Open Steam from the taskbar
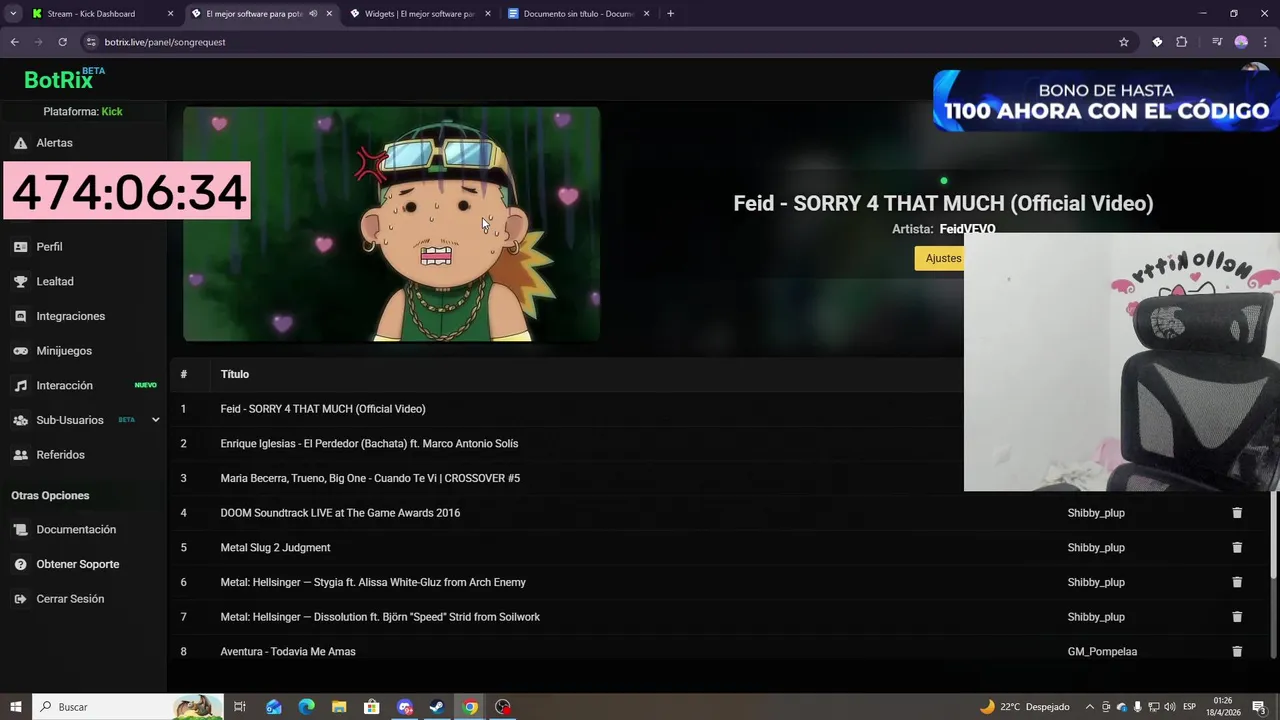The width and height of the screenshot is (1280, 720). pyautogui.click(x=437, y=707)
